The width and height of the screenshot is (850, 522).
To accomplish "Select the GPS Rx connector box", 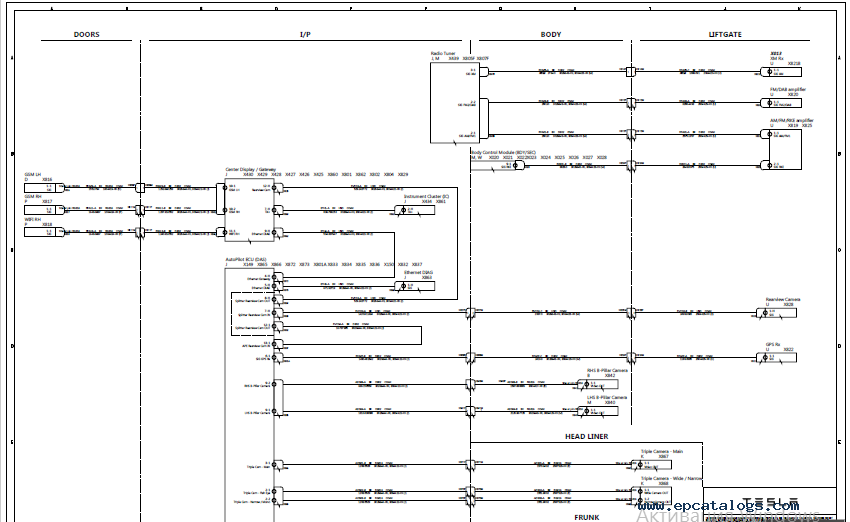I will click(x=776, y=358).
